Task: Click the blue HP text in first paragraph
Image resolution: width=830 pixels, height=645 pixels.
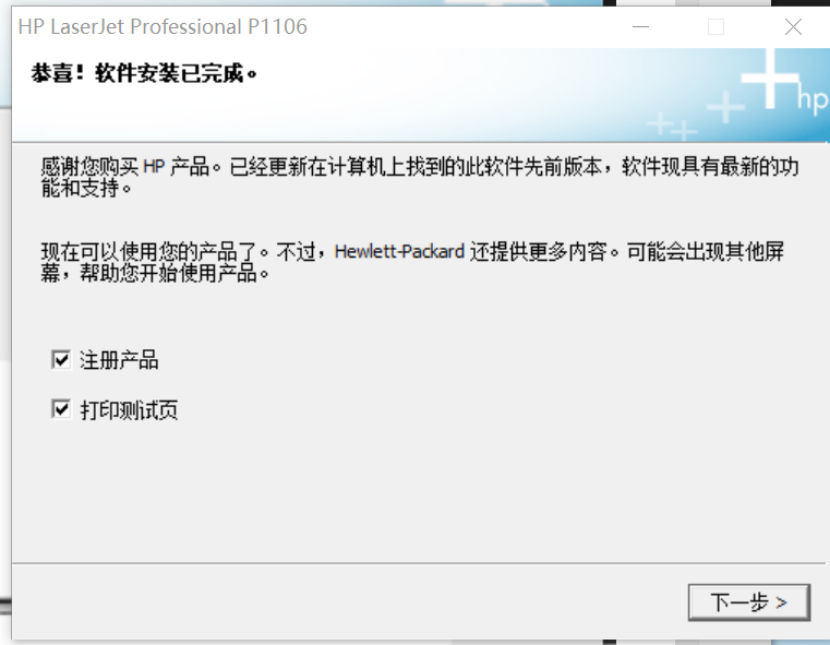Action: [154, 167]
